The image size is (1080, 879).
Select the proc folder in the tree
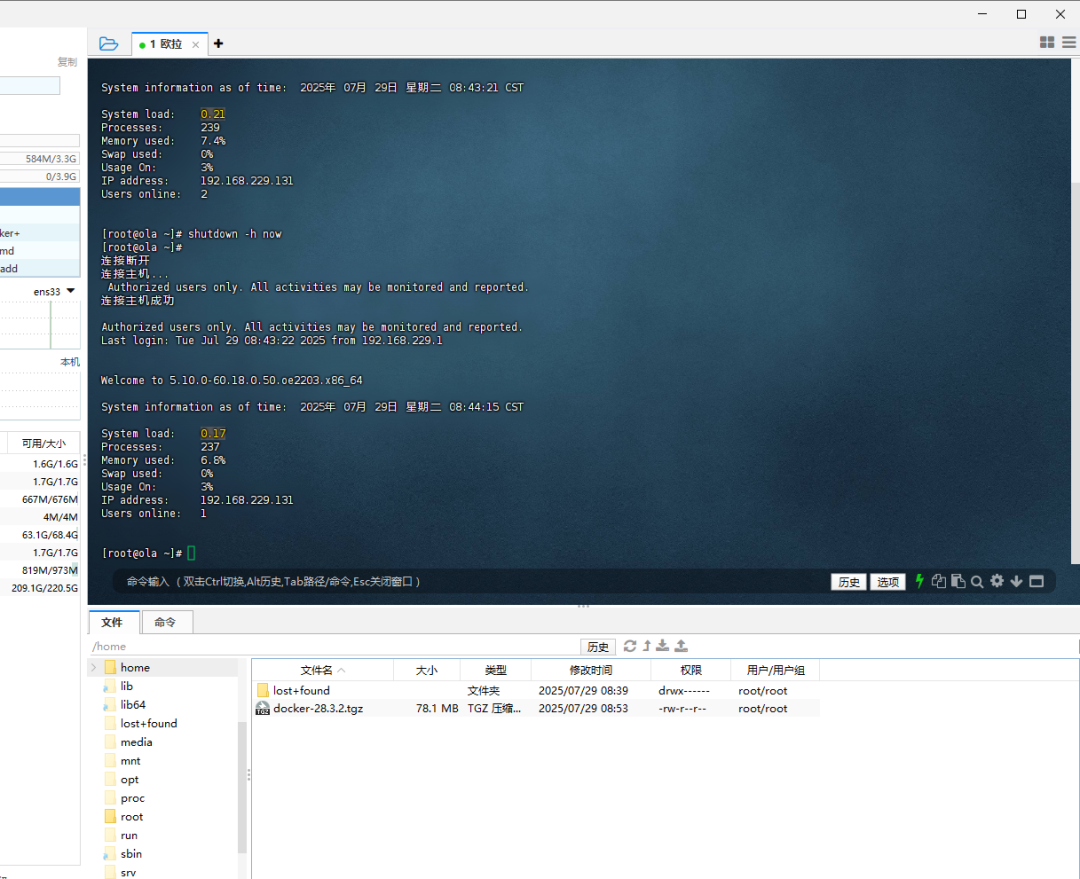[125, 798]
